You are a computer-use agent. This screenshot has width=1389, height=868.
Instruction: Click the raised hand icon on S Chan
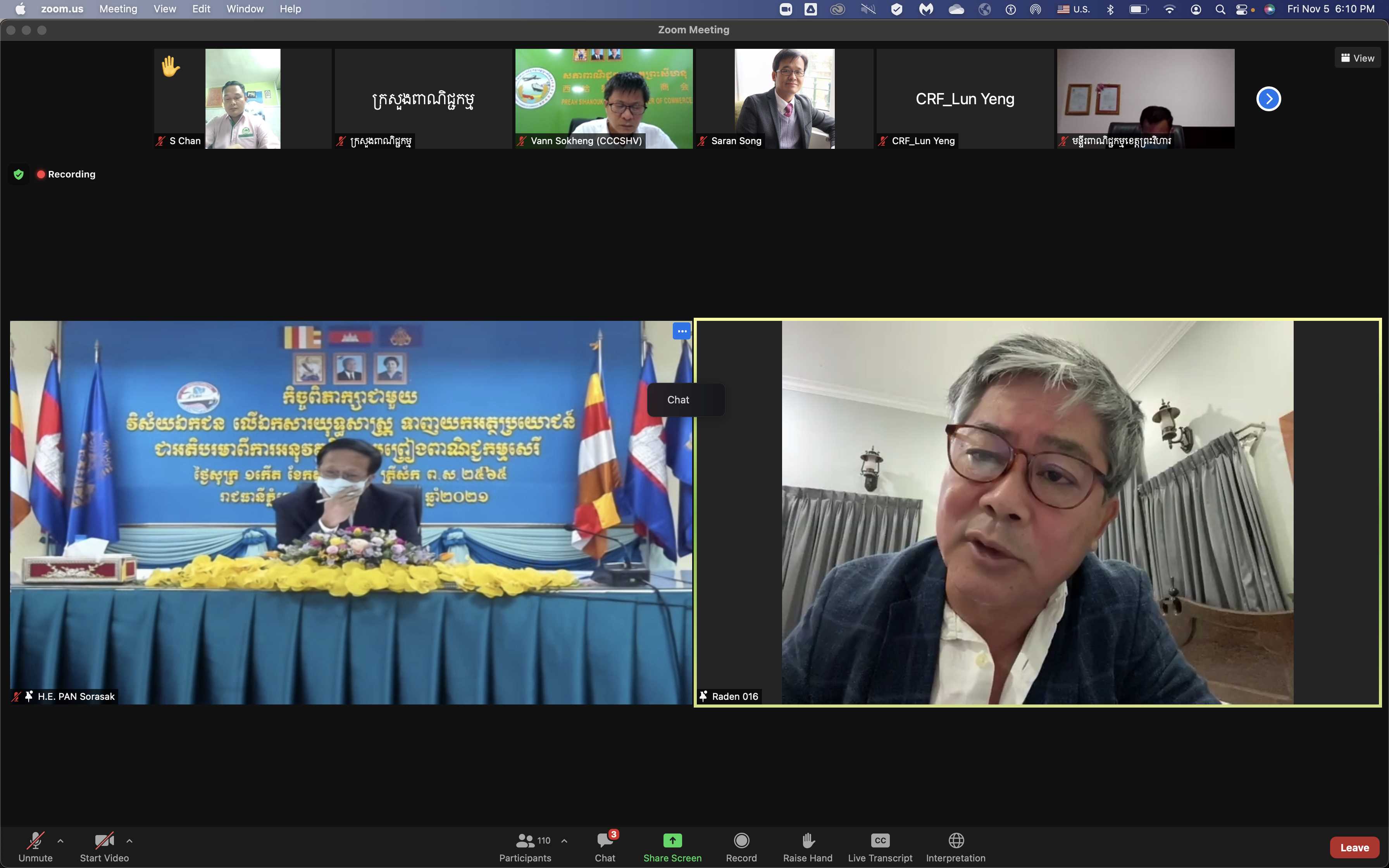pyautogui.click(x=171, y=66)
